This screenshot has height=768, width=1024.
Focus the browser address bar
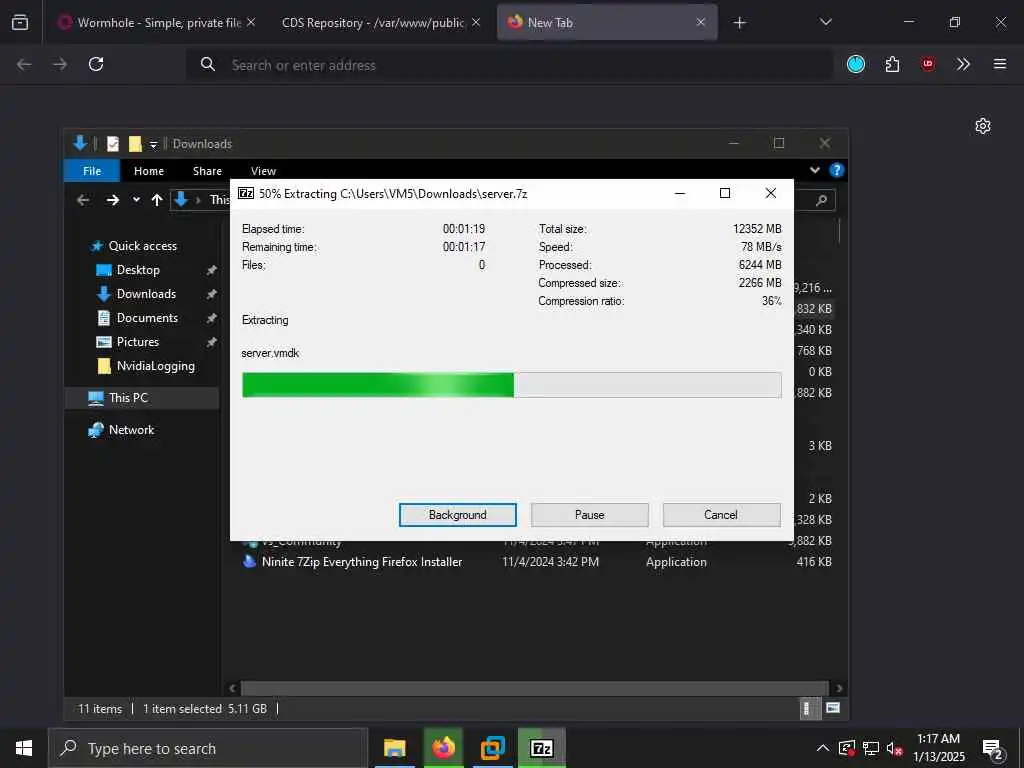pos(509,65)
